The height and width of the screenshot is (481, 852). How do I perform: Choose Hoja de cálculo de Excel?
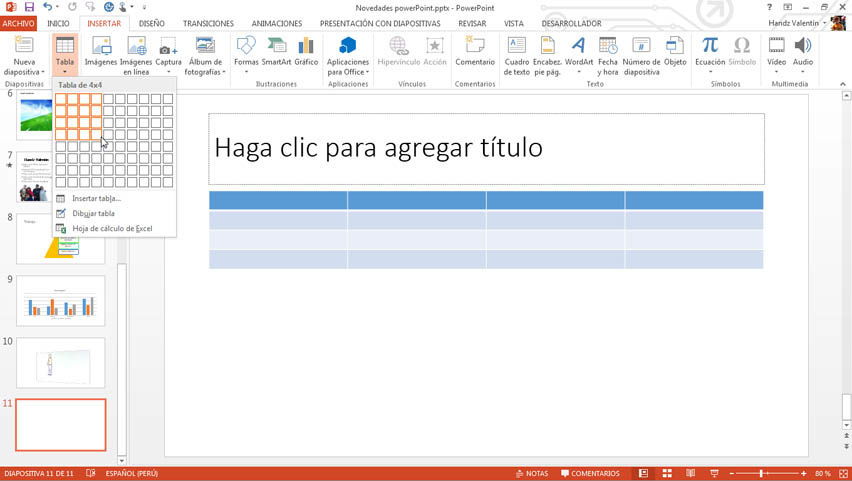coord(114,229)
